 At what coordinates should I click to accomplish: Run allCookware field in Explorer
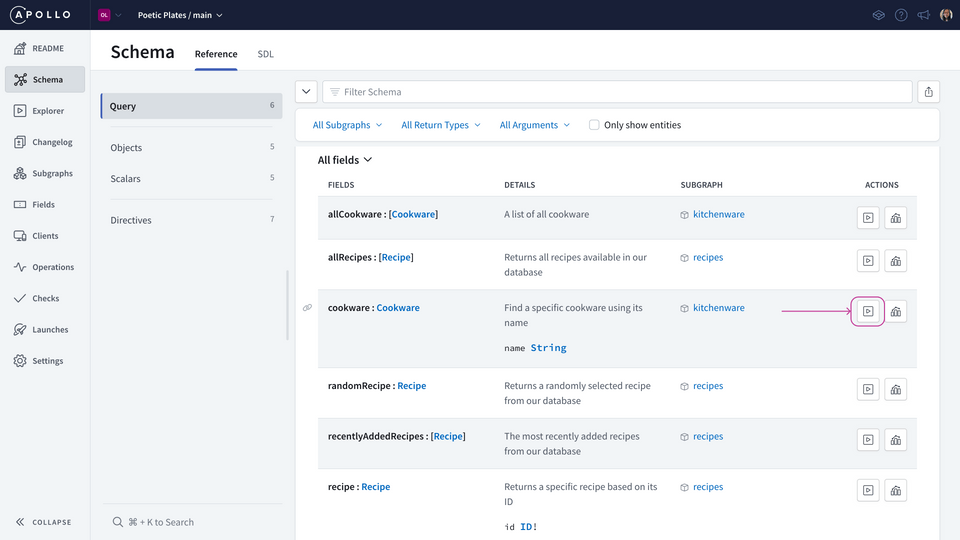[868, 218]
